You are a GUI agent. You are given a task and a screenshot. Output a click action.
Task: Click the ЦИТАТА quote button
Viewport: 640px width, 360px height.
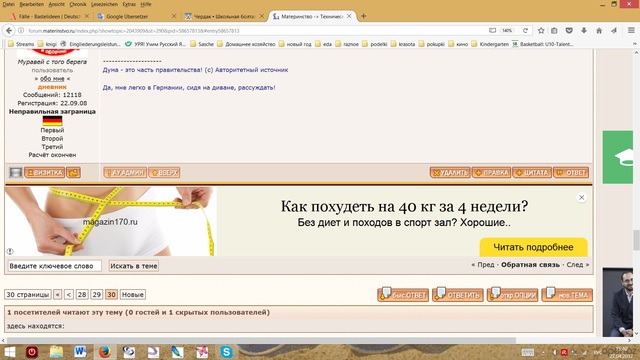tap(532, 173)
